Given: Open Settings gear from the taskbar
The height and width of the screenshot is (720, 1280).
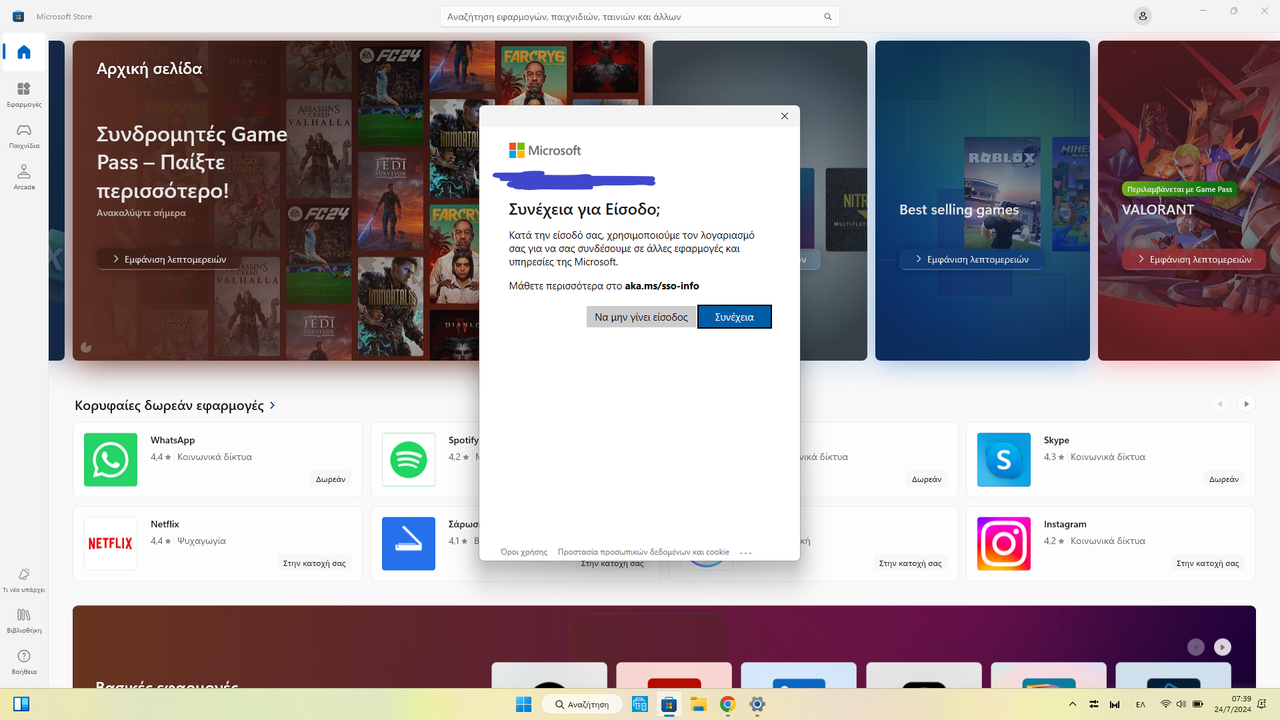Looking at the screenshot, I should coord(757,704).
